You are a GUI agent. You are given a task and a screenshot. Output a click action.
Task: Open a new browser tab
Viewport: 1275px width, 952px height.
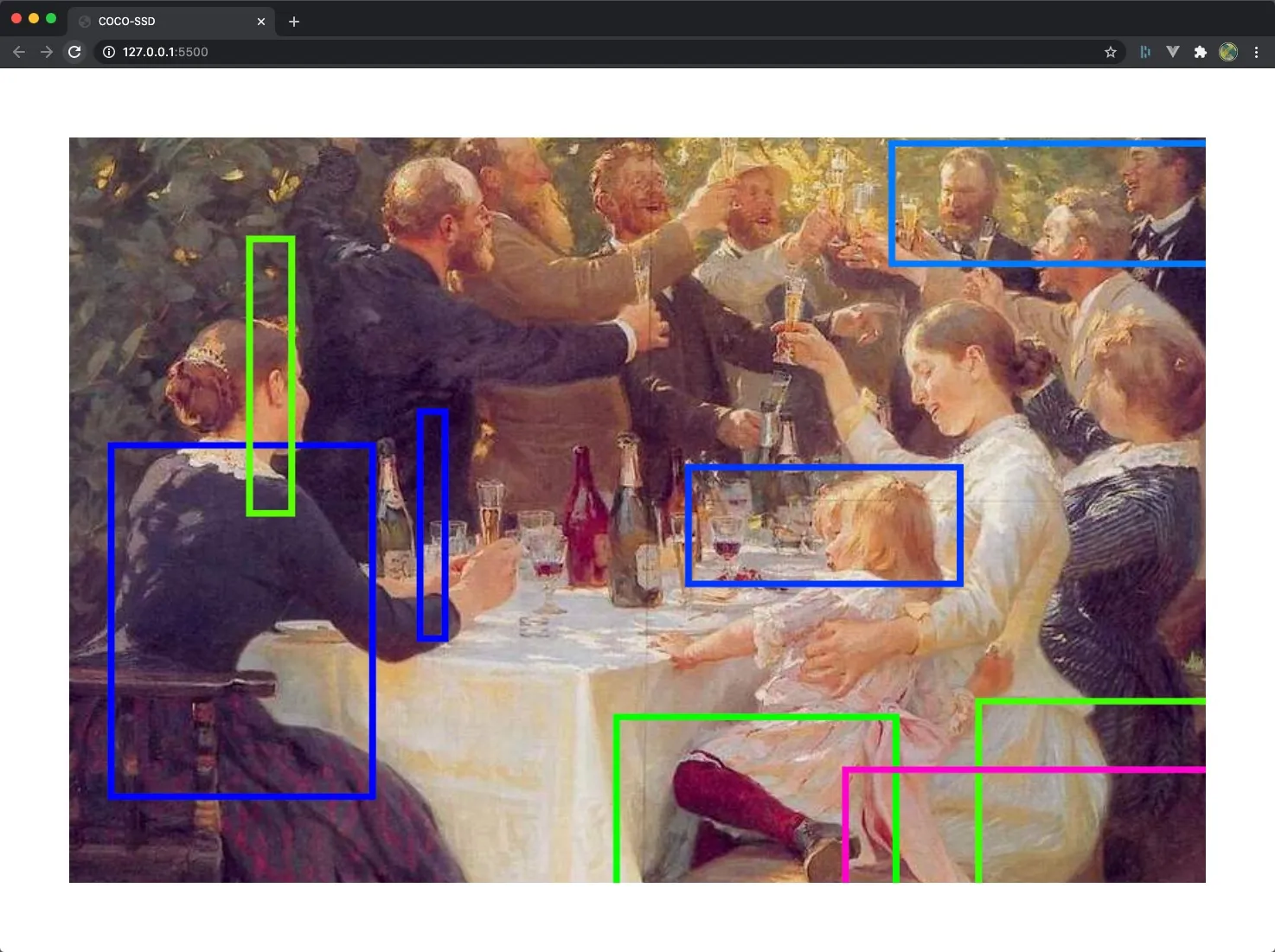click(294, 21)
